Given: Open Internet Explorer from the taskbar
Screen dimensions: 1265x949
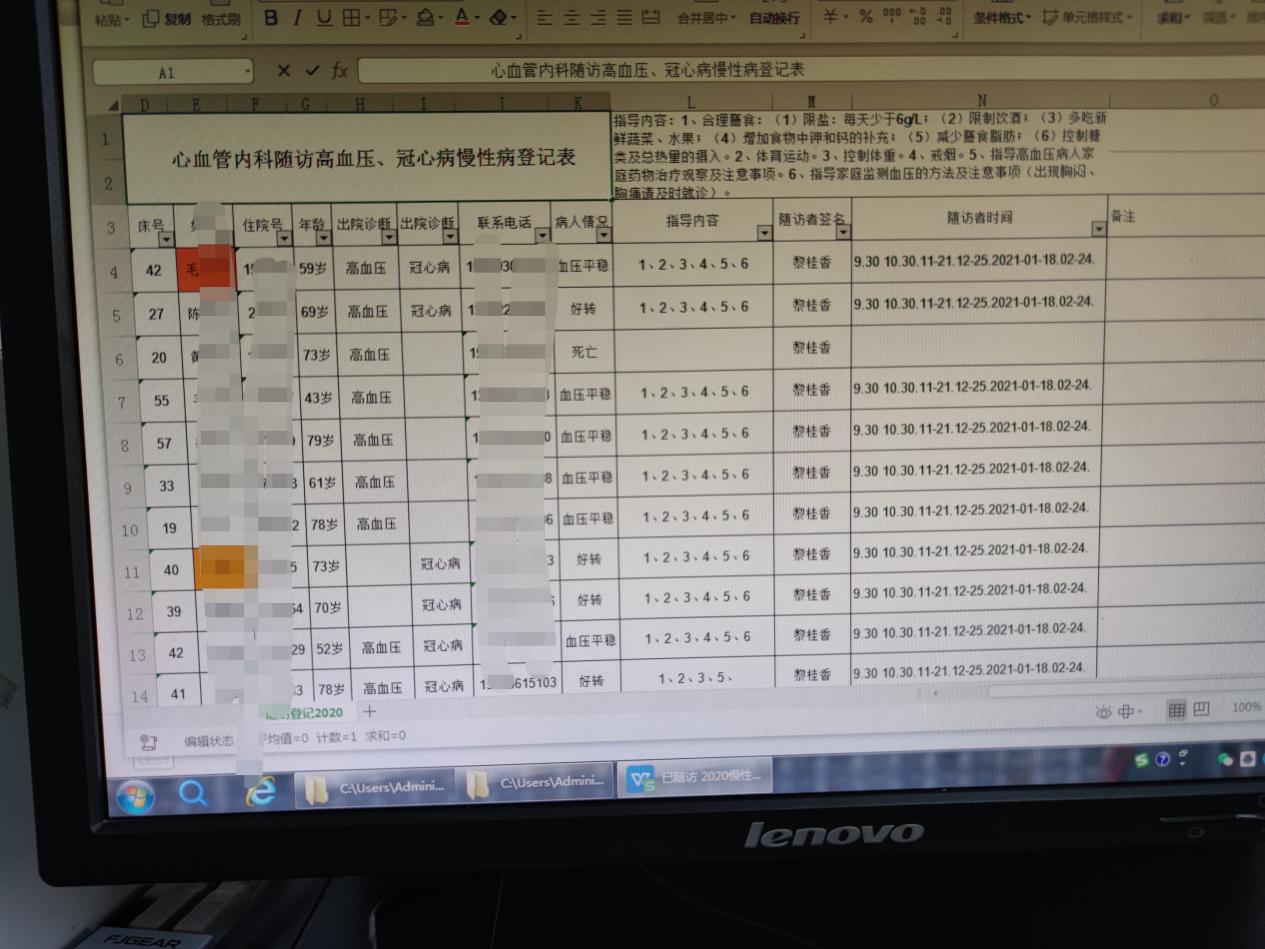Looking at the screenshot, I should (261, 792).
